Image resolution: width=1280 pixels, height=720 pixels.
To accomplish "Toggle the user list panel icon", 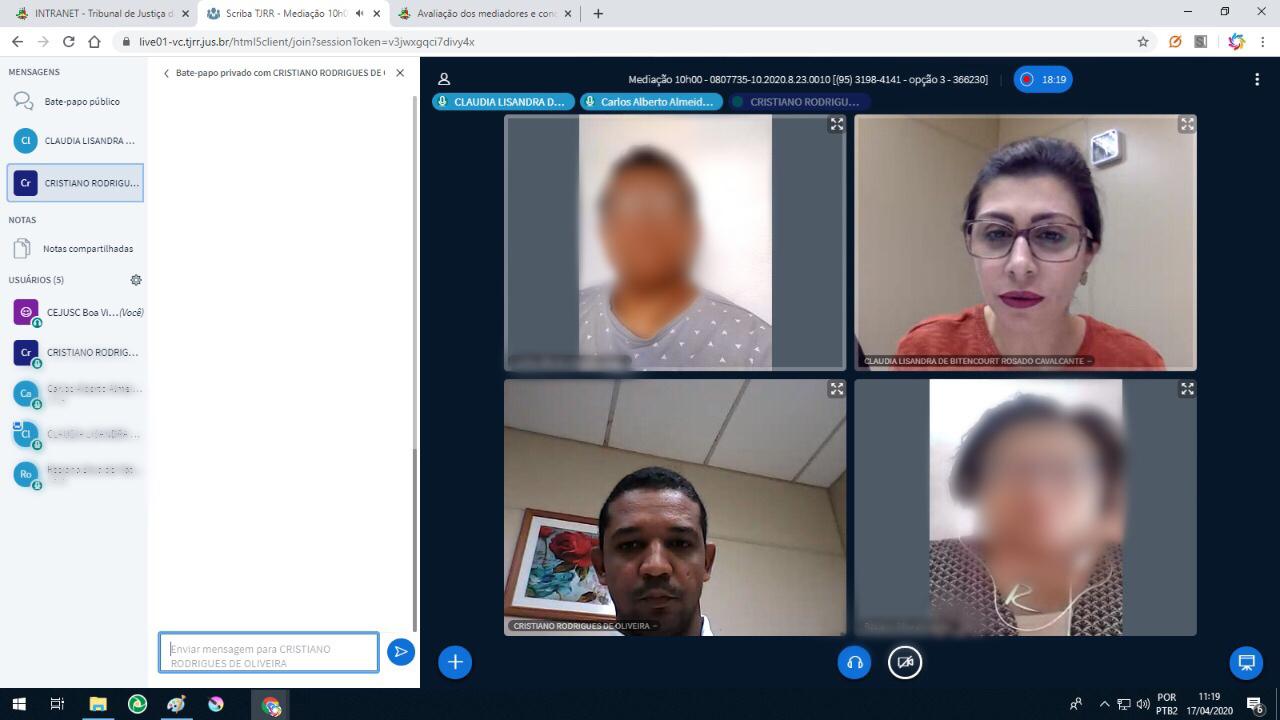I will (444, 79).
